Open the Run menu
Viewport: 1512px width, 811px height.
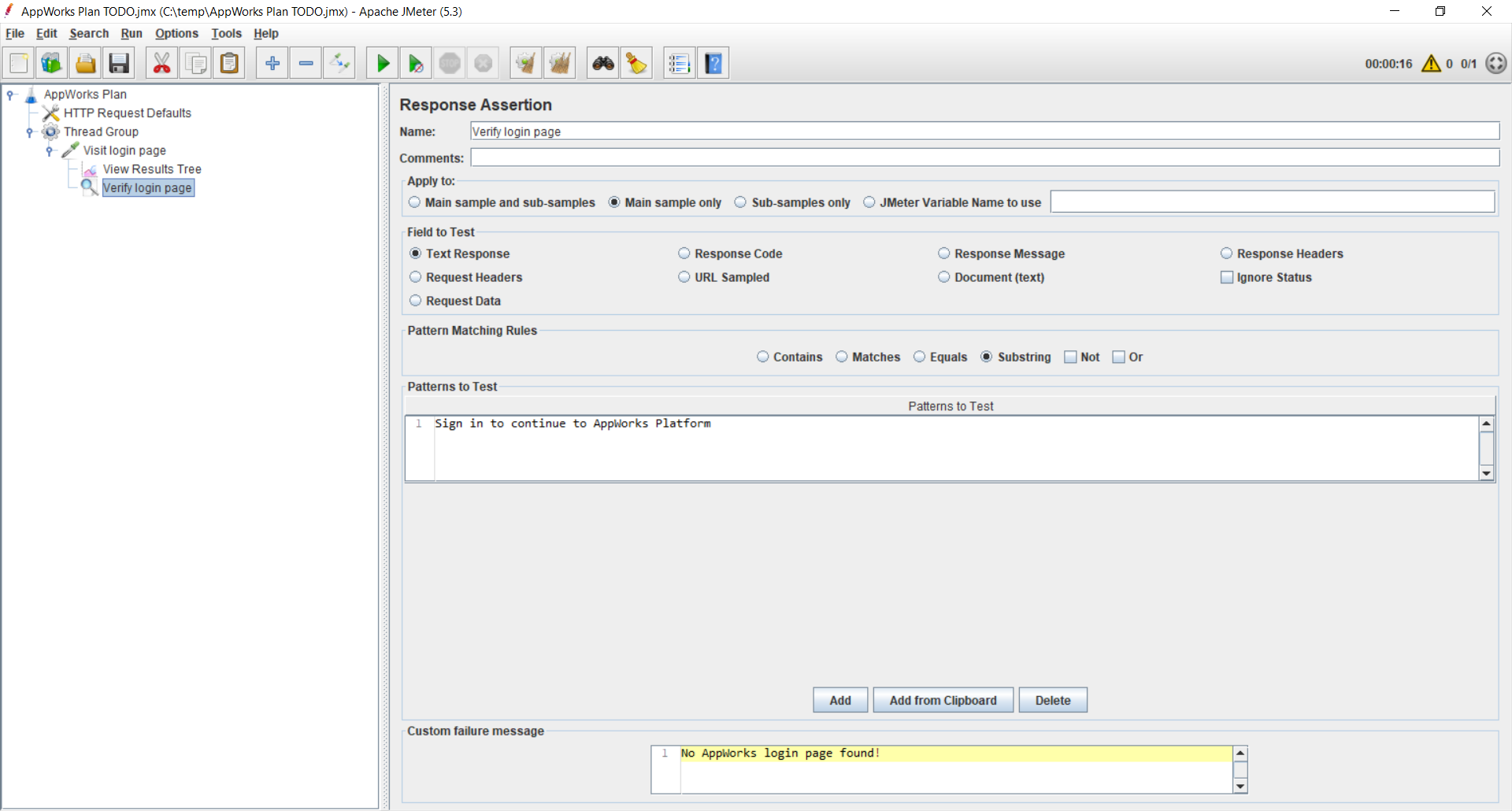pyautogui.click(x=132, y=34)
